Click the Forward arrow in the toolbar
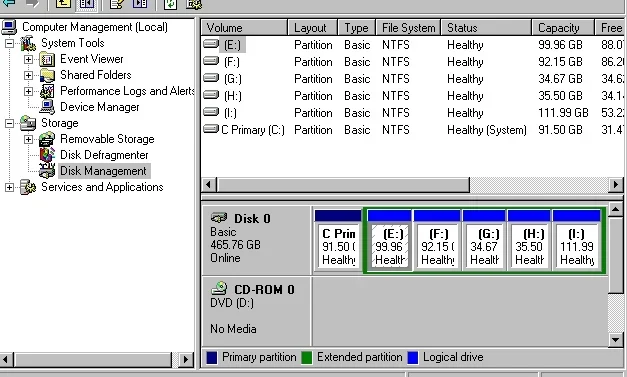This screenshot has height=377, width=627. tap(32, 3)
